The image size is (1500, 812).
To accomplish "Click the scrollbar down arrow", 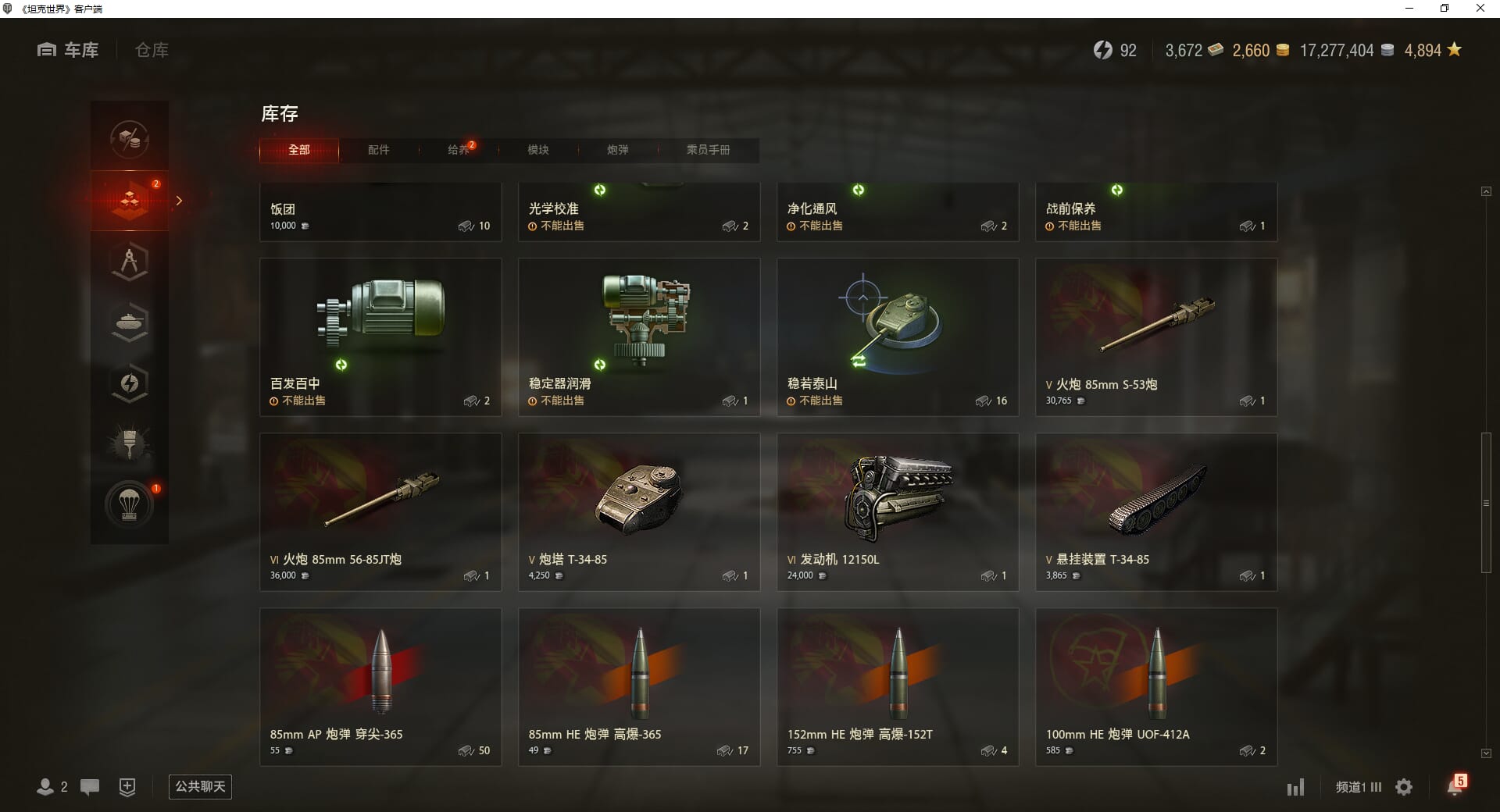I will [1486, 753].
